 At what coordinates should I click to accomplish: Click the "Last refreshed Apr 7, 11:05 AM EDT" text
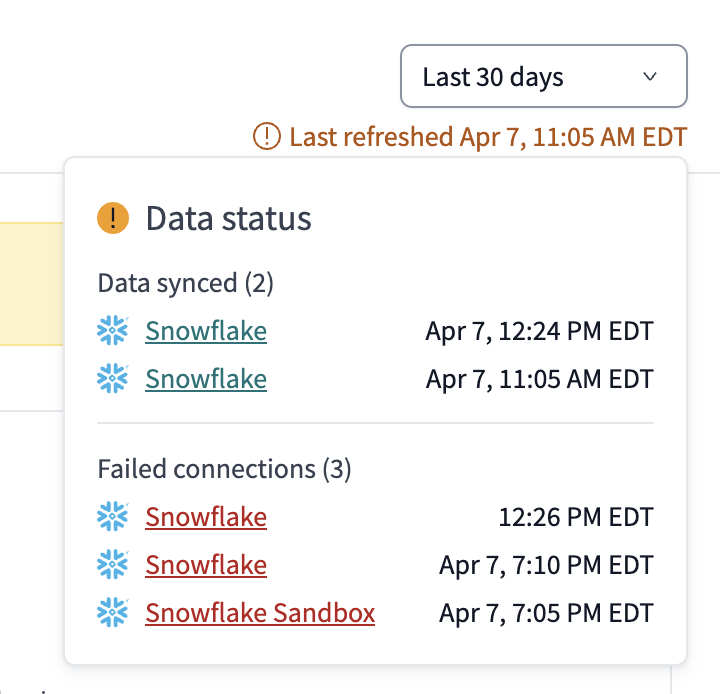click(x=488, y=136)
